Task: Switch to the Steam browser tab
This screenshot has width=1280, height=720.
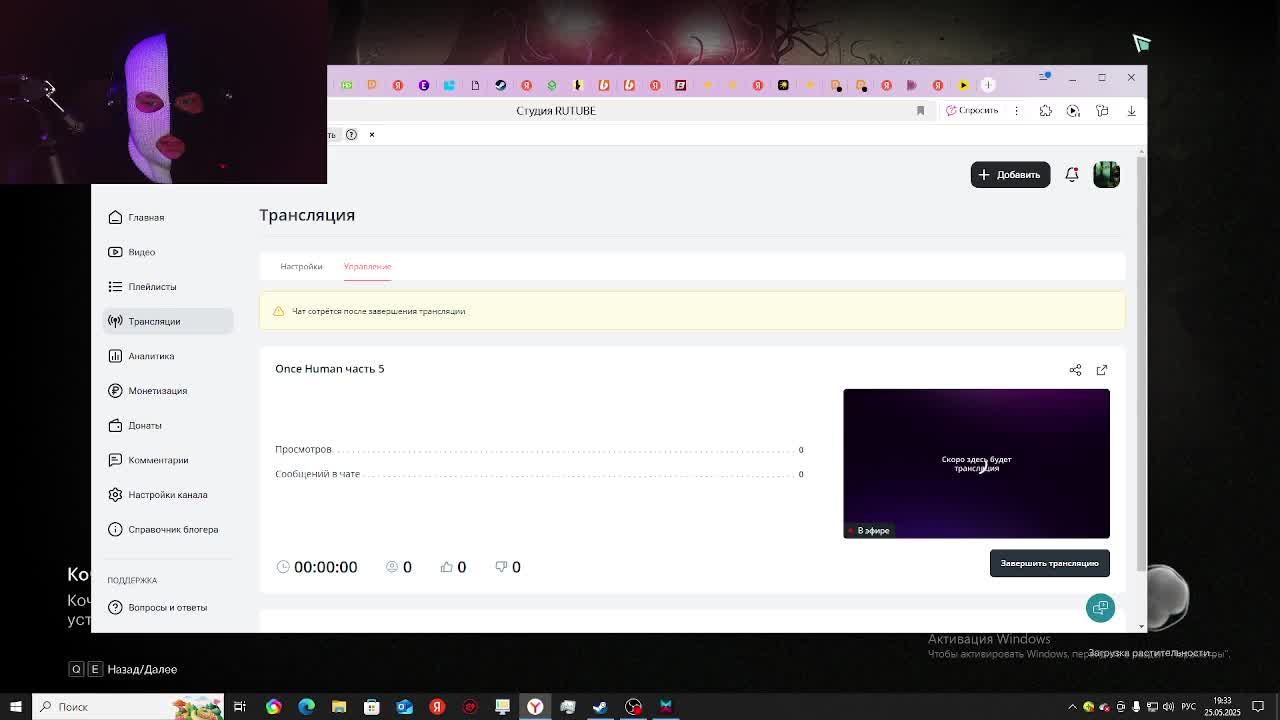Action: tap(500, 85)
